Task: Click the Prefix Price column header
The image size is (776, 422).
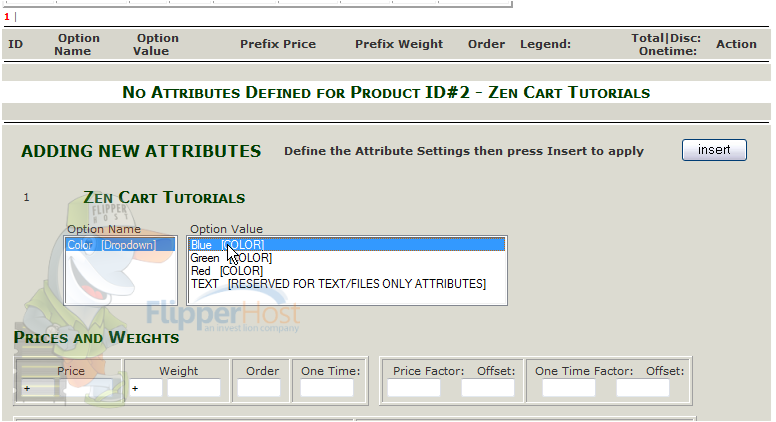Action: (x=278, y=44)
